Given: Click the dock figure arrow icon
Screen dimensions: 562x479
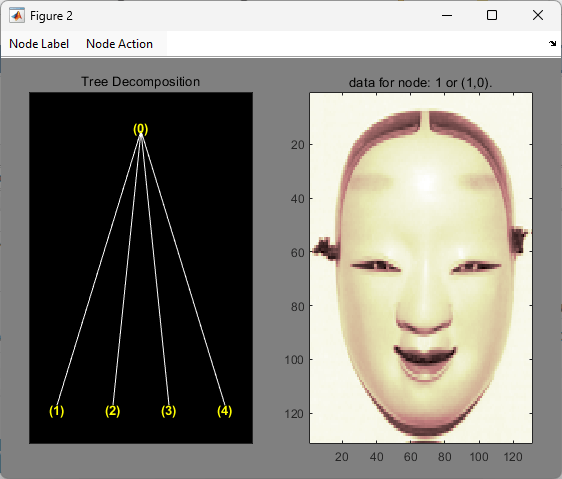Looking at the screenshot, I should click(x=552, y=44).
